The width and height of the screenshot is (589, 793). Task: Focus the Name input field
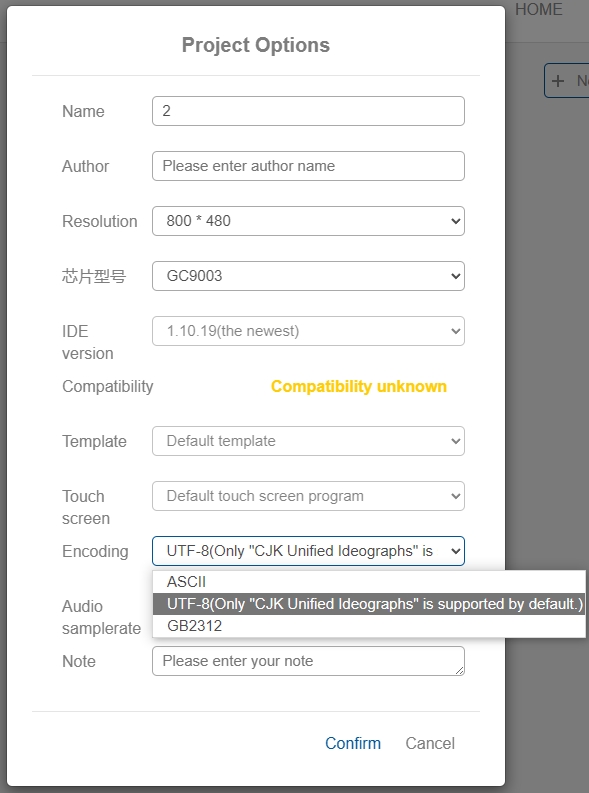308,111
